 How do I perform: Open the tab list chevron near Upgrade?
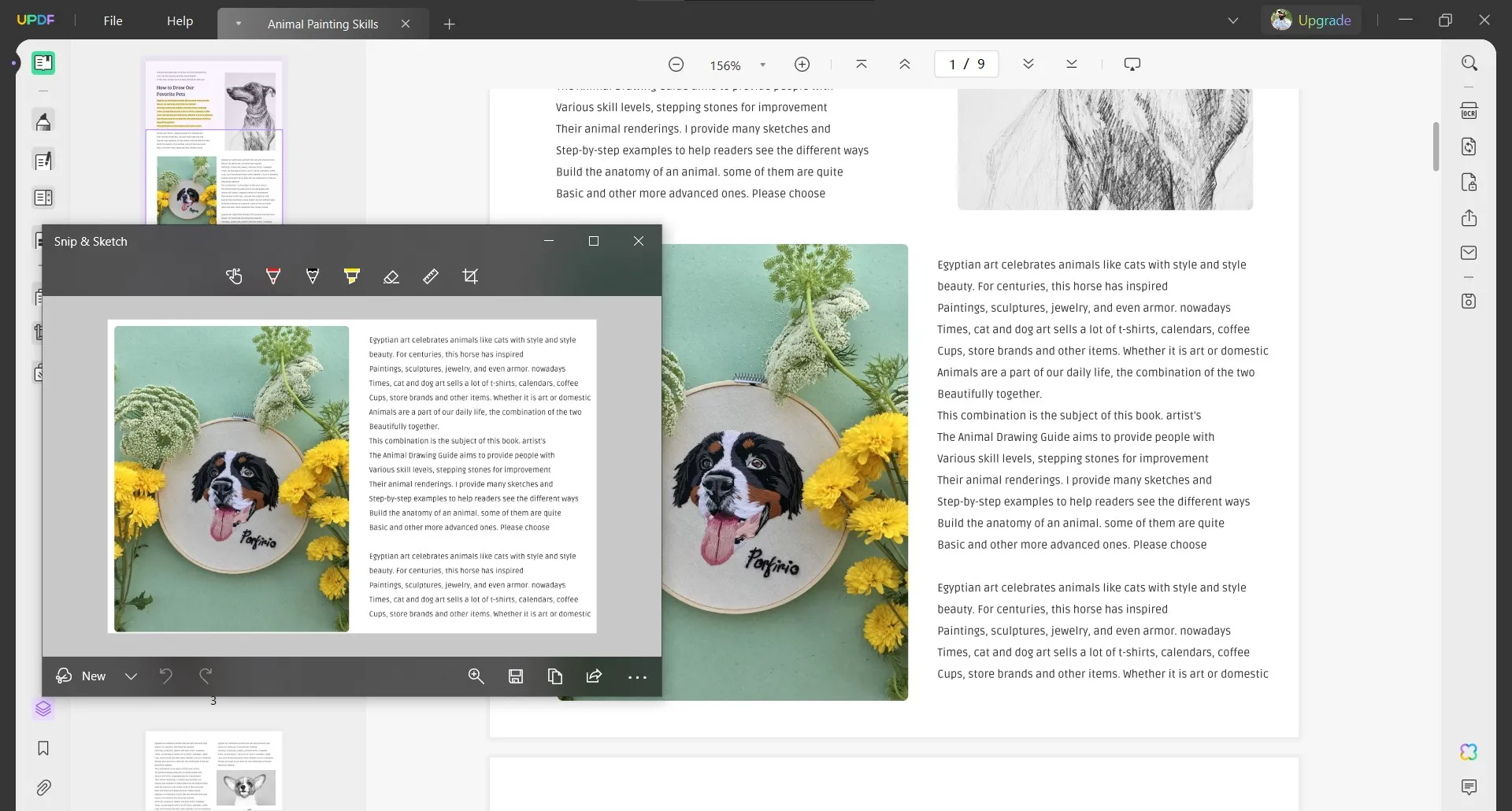(x=1233, y=20)
